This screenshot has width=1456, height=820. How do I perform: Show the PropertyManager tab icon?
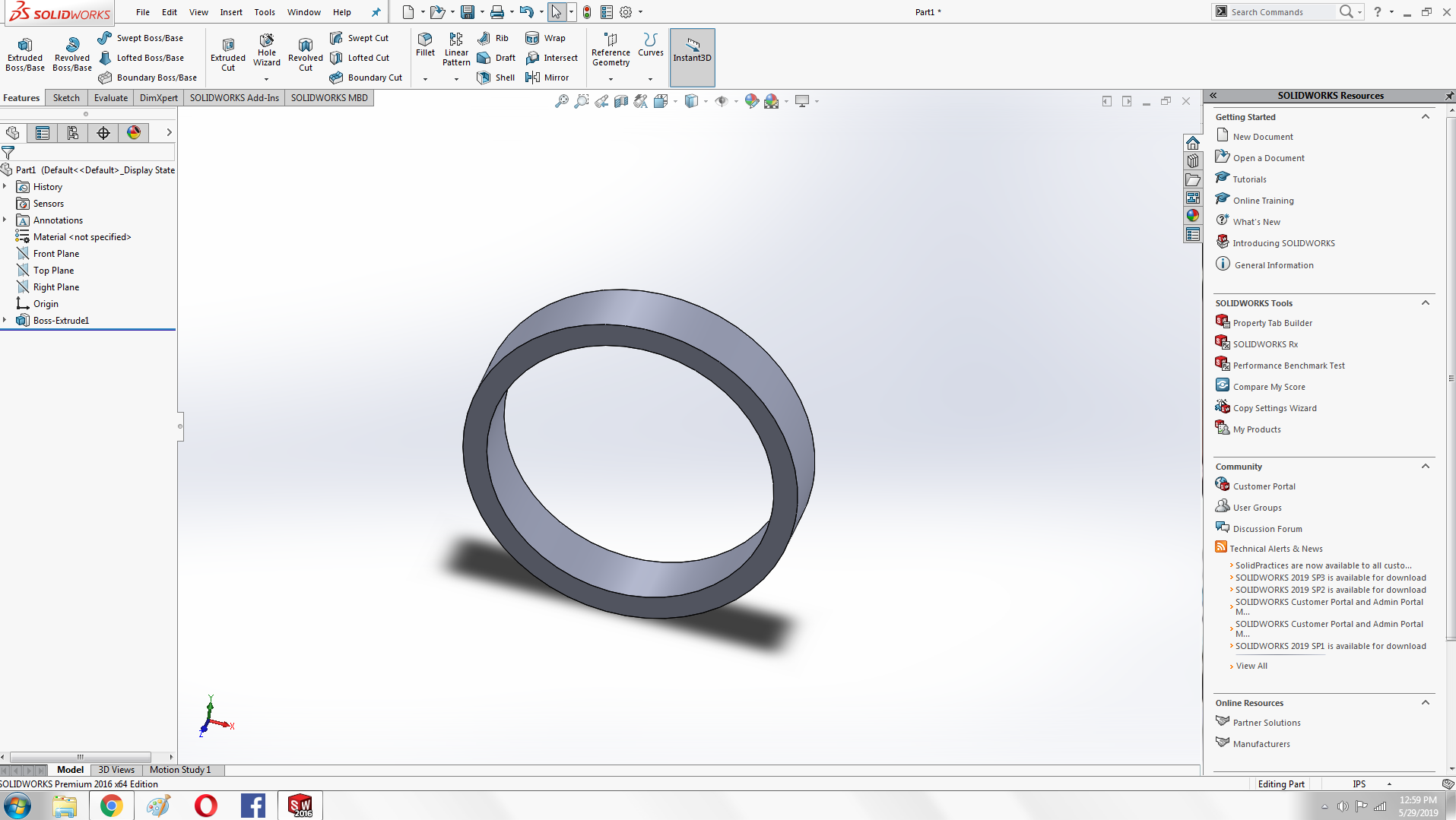click(43, 133)
